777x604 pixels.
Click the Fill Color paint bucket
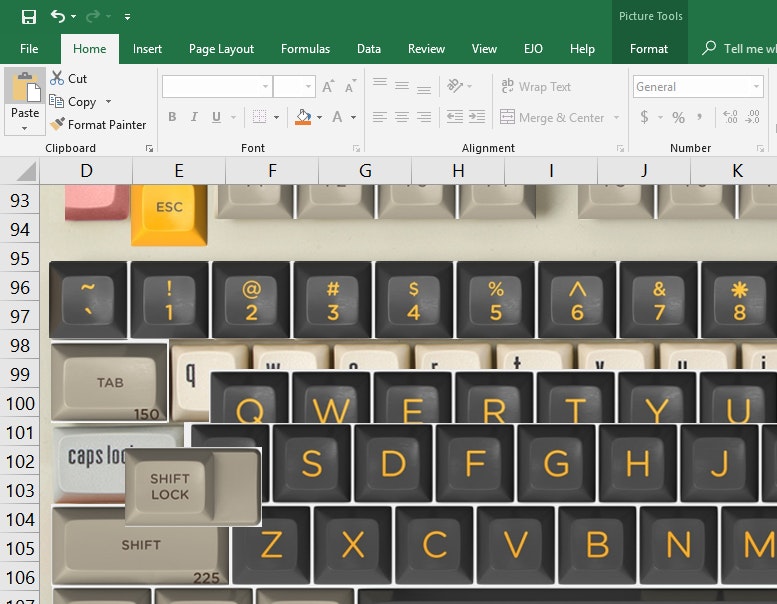[x=303, y=117]
